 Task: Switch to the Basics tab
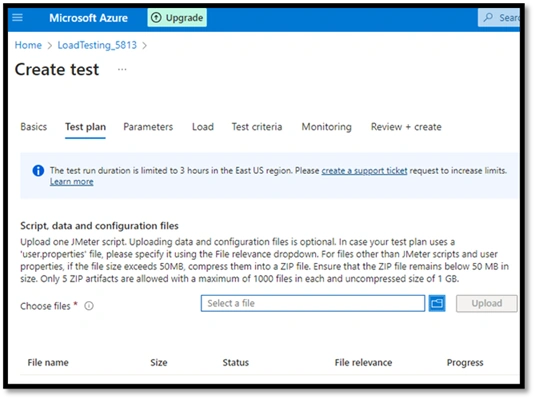point(33,127)
